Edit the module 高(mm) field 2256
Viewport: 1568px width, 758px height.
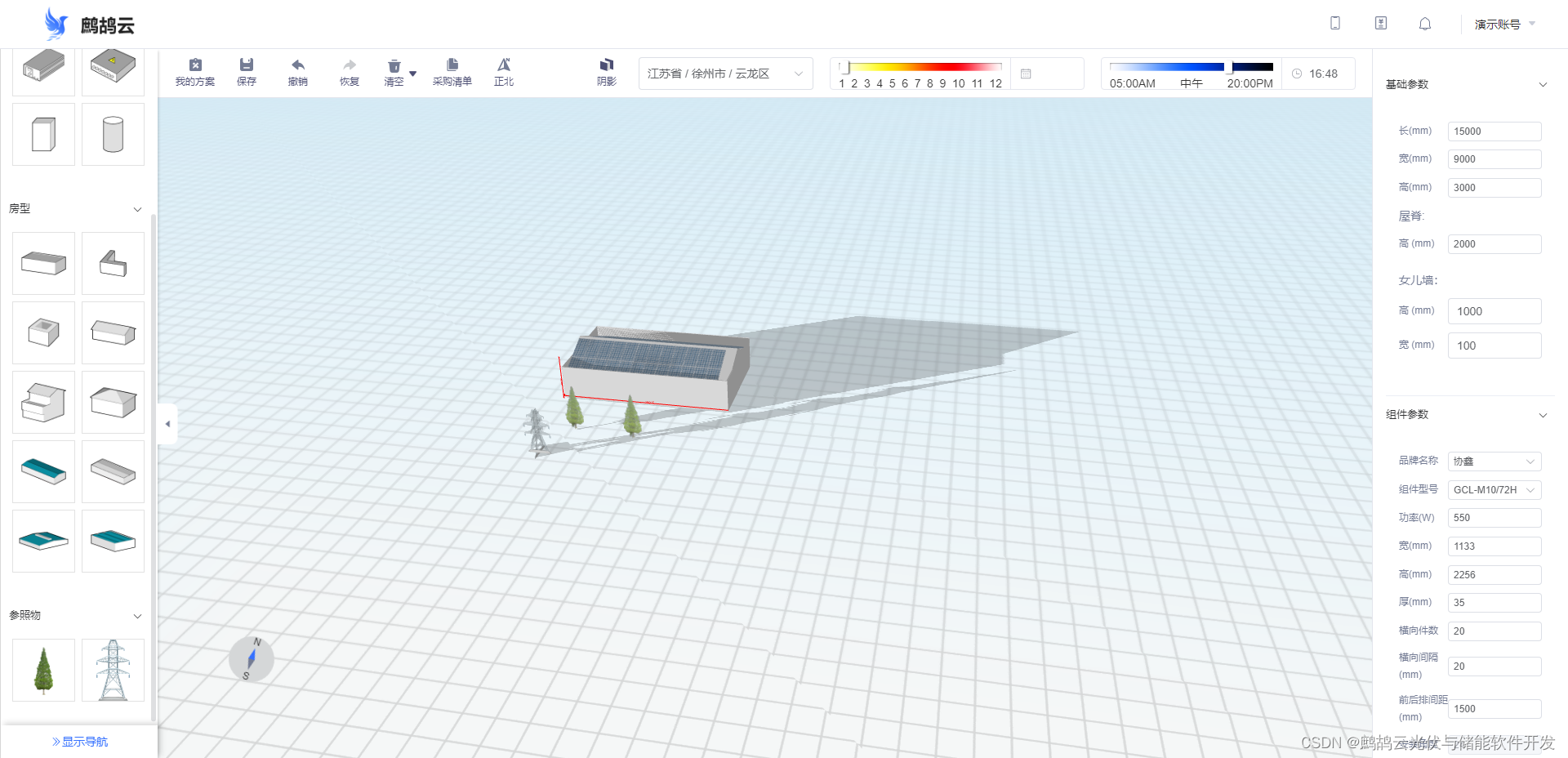tap(1494, 575)
